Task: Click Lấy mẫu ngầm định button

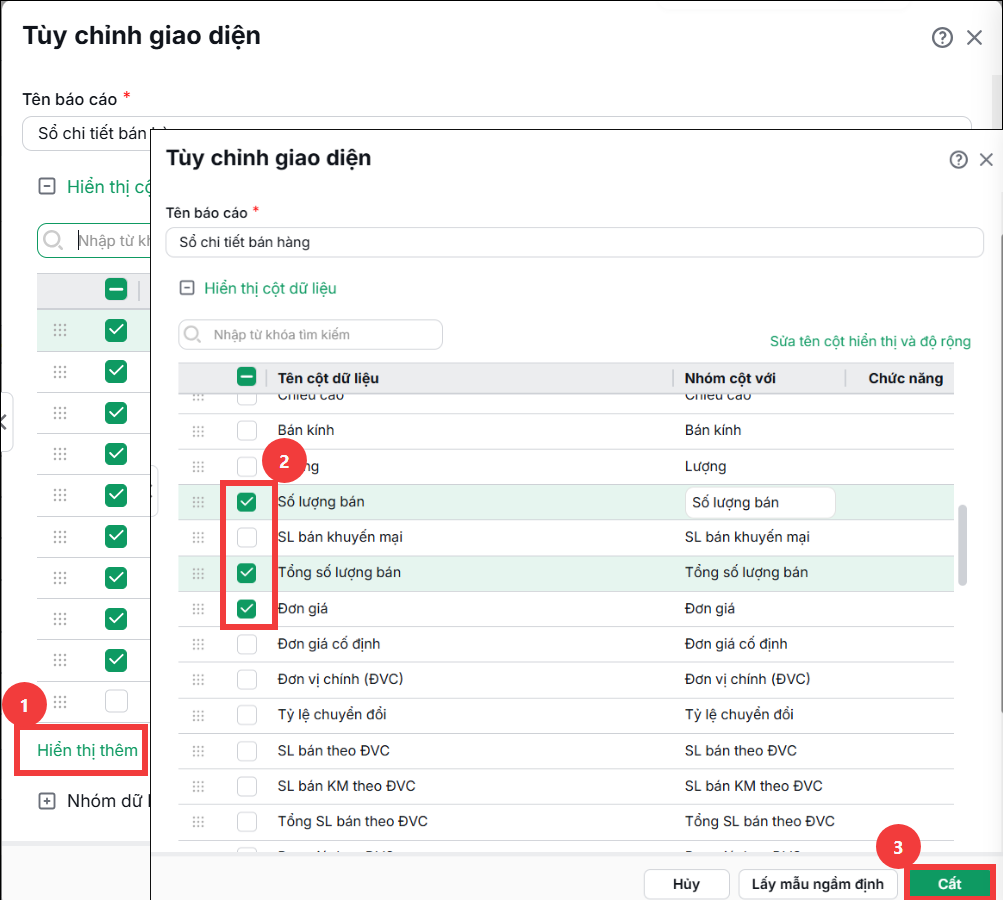Action: 817,883
